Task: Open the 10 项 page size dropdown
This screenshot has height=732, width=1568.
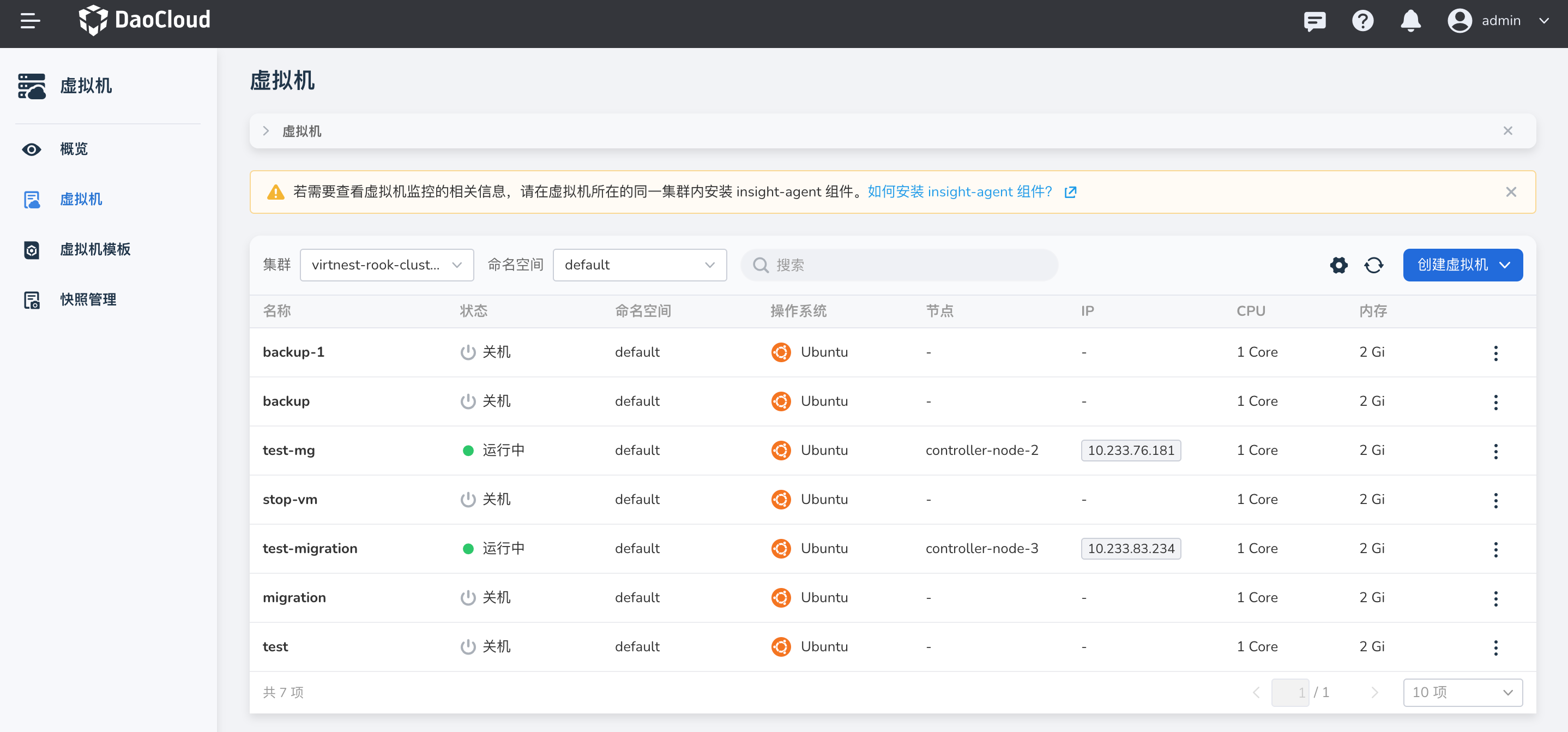Action: [1462, 692]
